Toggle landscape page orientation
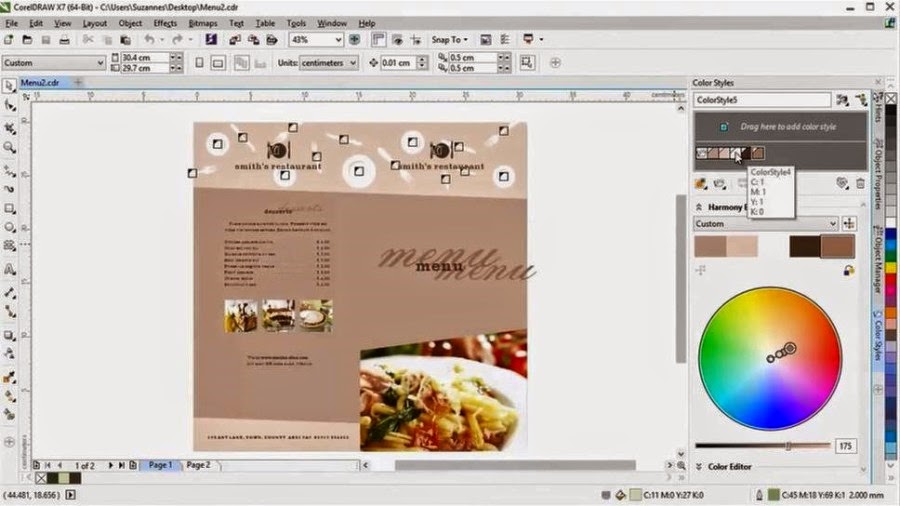The image size is (900, 506). [x=218, y=63]
